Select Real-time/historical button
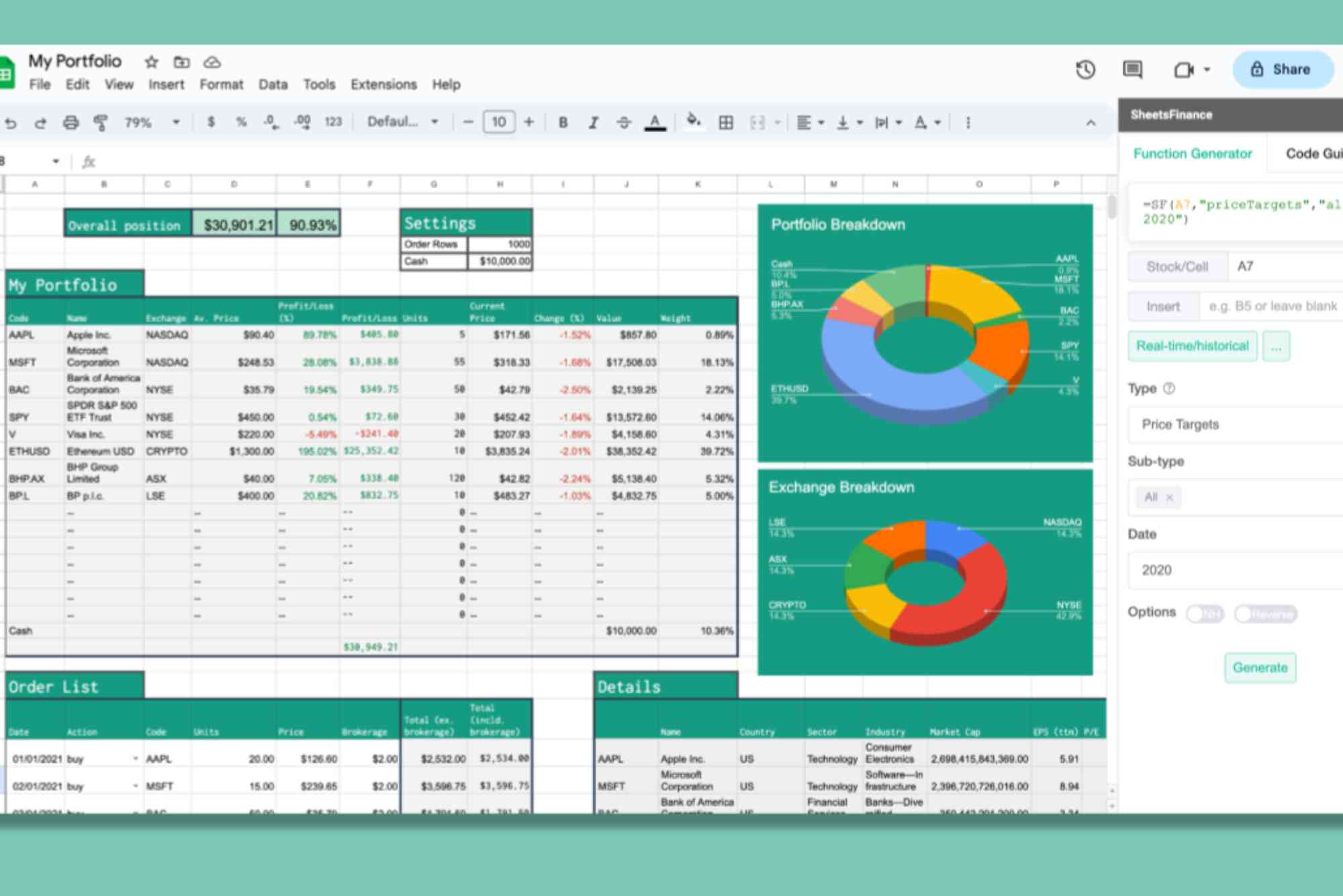 coord(1193,346)
